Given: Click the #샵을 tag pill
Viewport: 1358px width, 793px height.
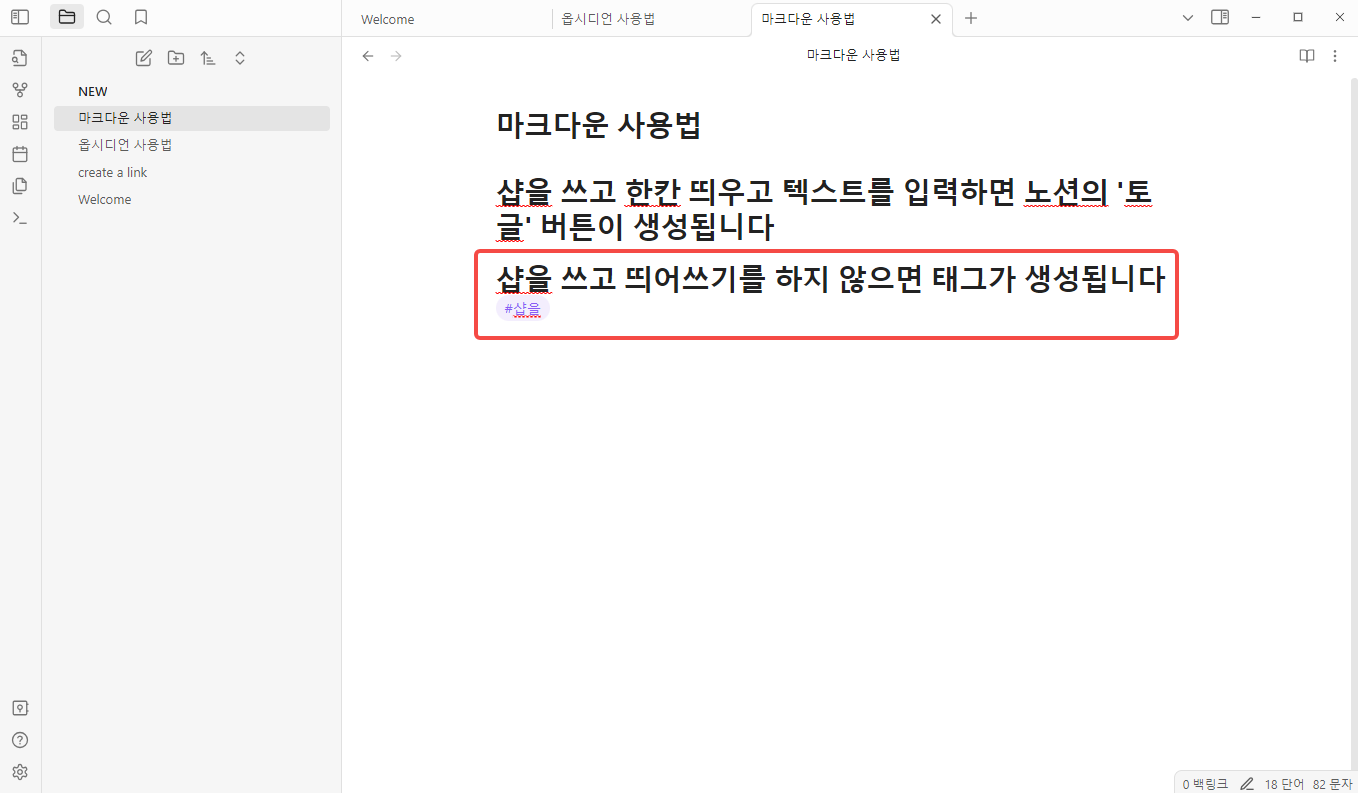Looking at the screenshot, I should point(523,309).
